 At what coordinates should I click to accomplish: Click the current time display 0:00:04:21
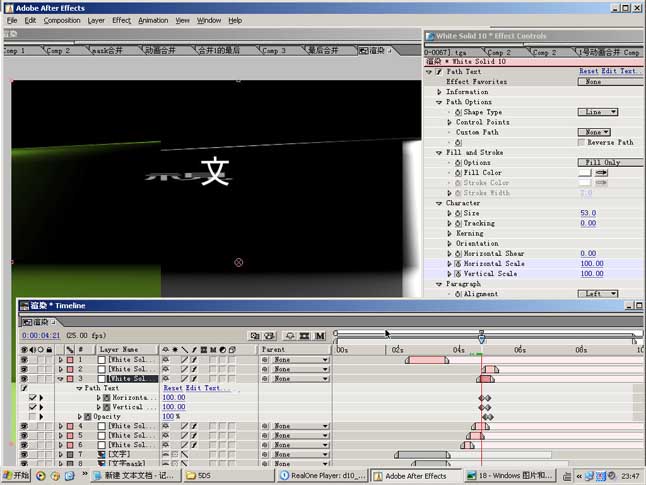click(41, 335)
